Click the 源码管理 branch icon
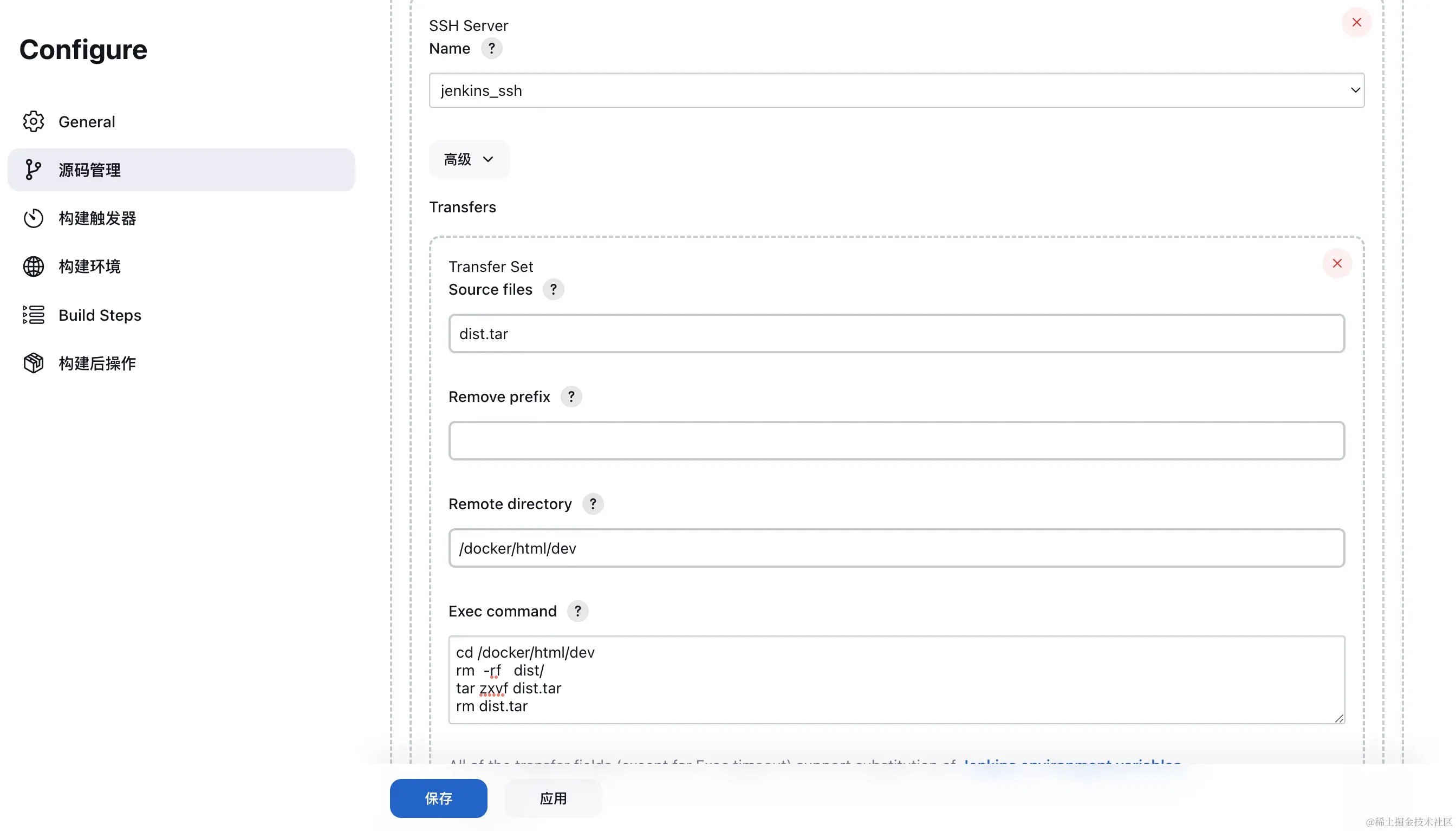The image size is (1456, 831). (x=33, y=170)
